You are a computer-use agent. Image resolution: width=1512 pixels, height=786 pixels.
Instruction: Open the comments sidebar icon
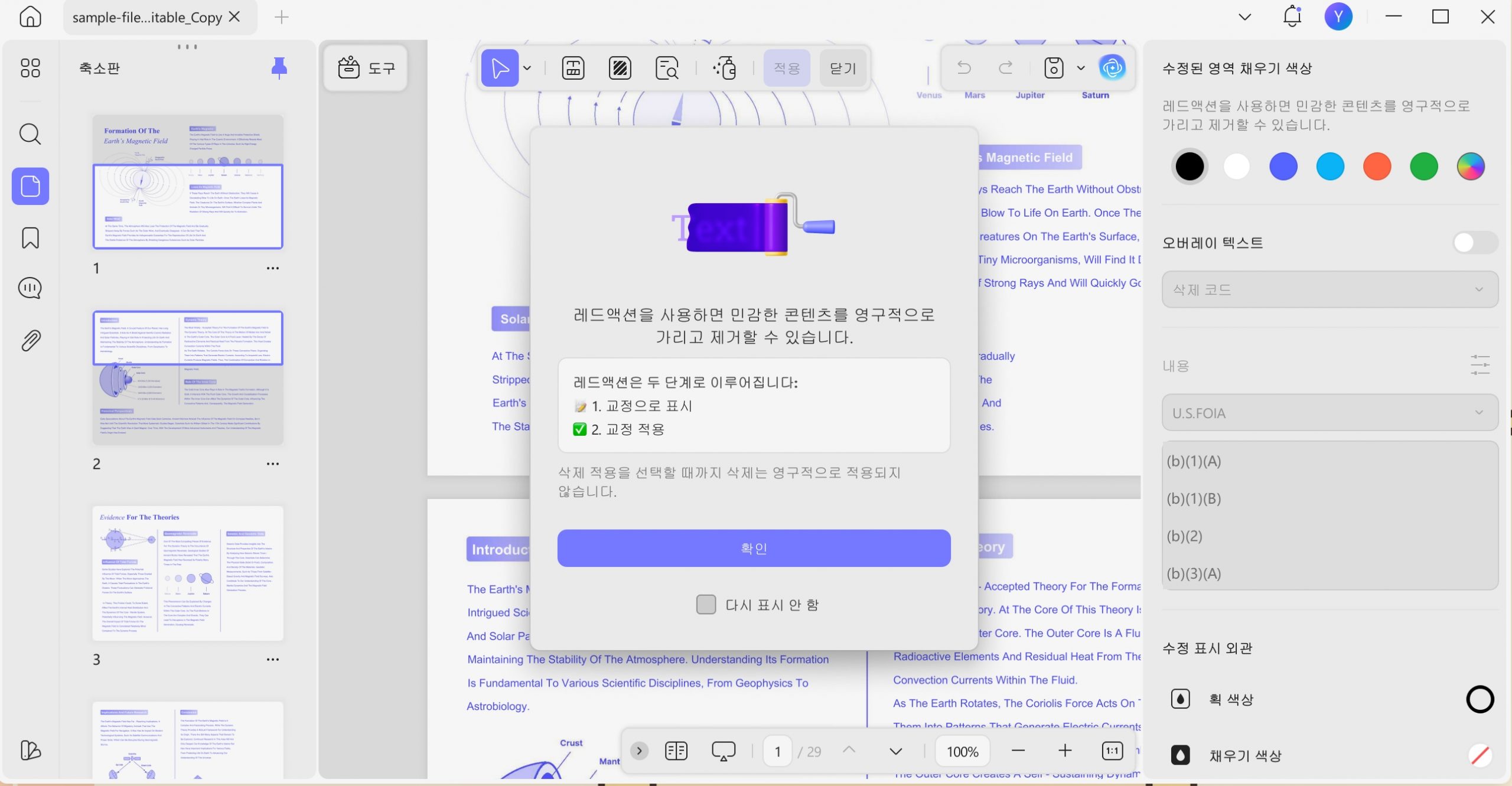[x=30, y=288]
